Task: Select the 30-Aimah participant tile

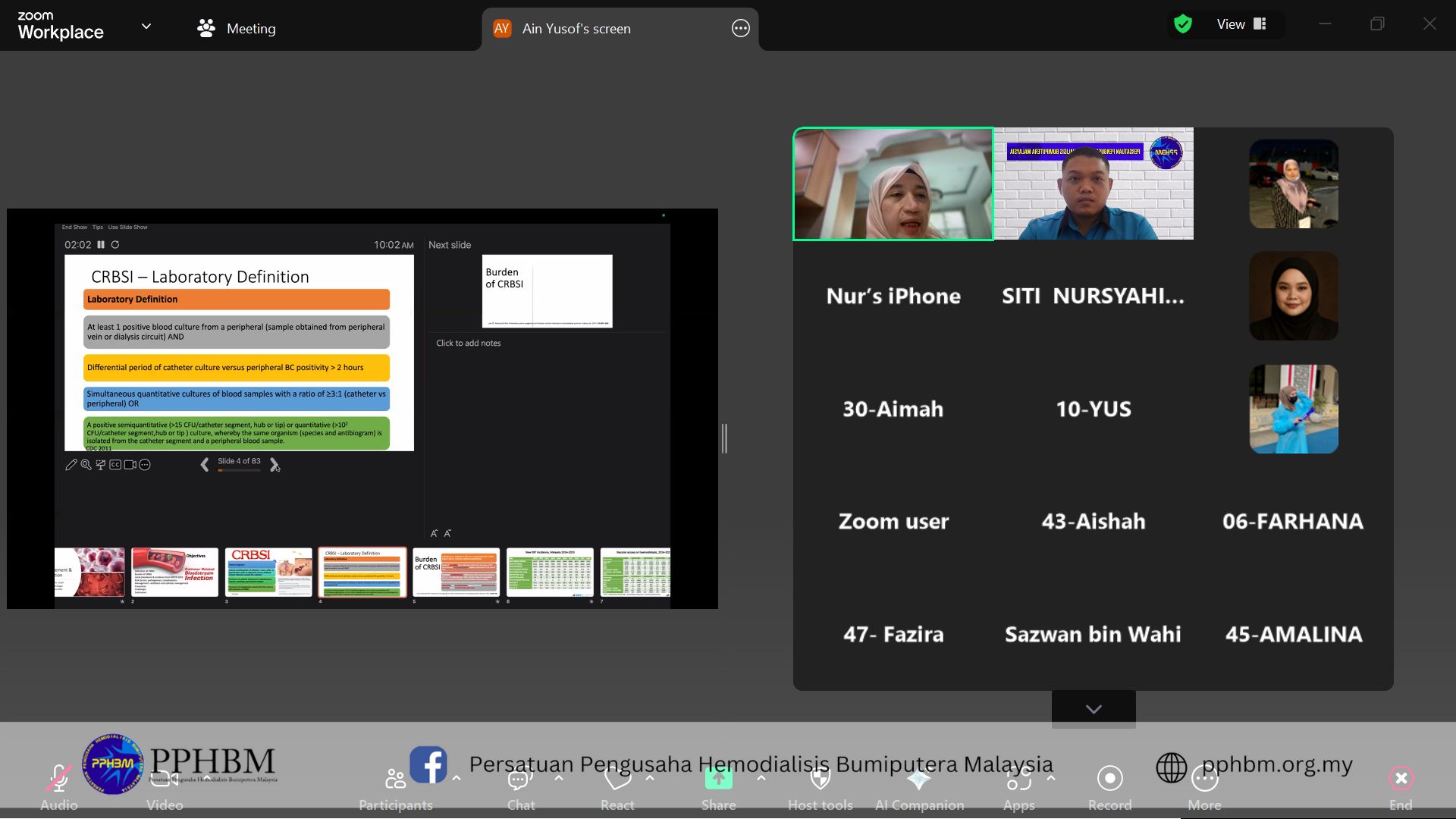Action: click(893, 409)
